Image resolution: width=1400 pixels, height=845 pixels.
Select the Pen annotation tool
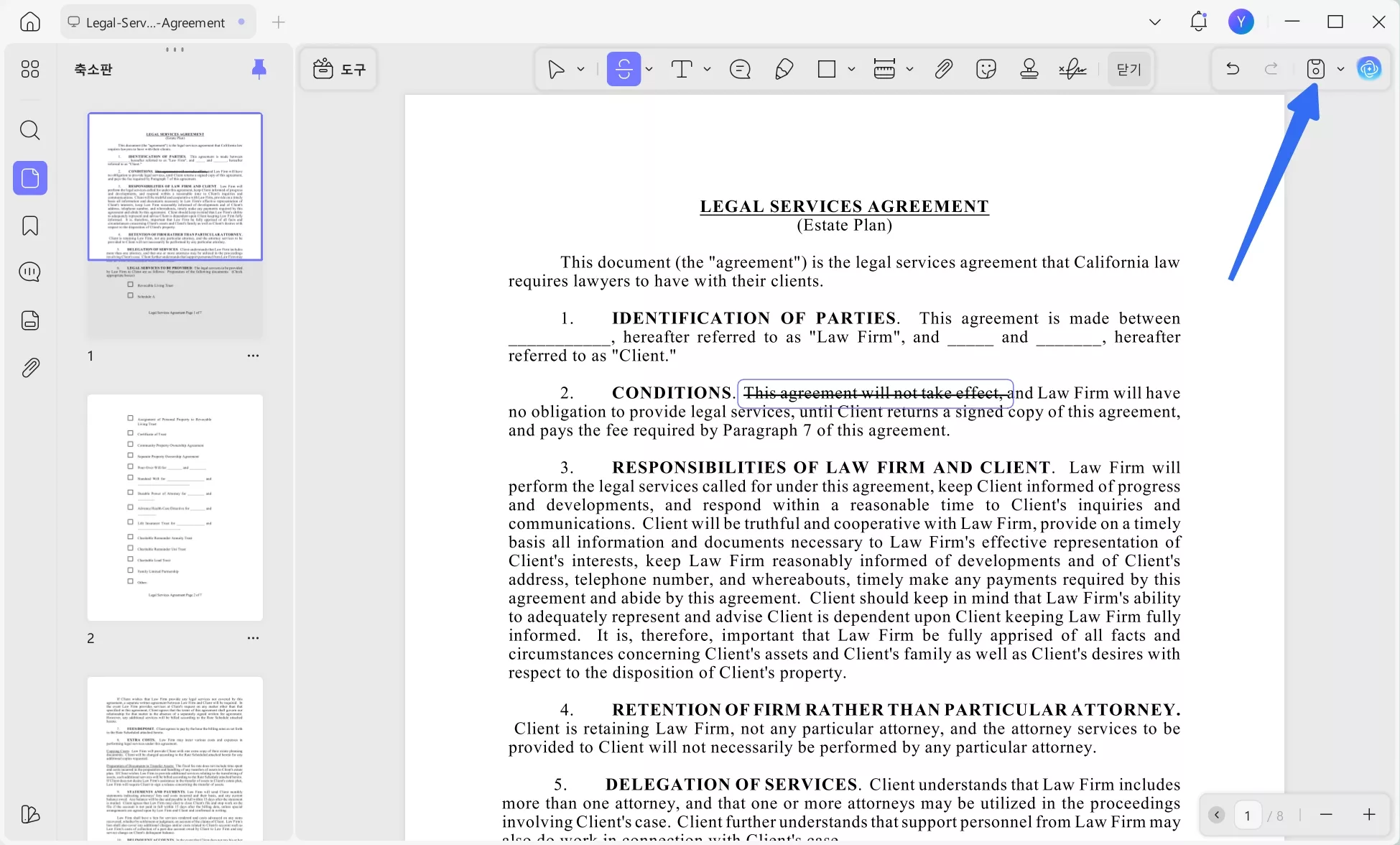pyautogui.click(x=784, y=69)
